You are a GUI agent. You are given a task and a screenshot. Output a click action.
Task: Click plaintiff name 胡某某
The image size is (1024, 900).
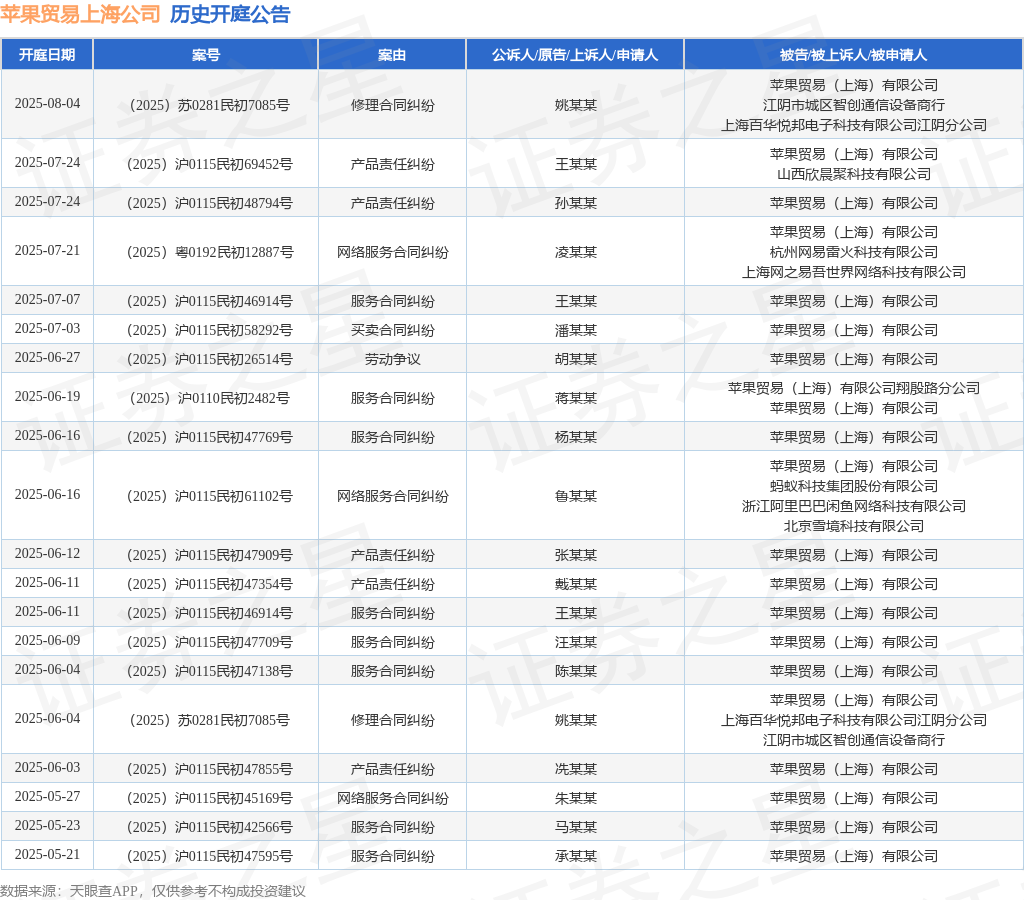point(575,359)
